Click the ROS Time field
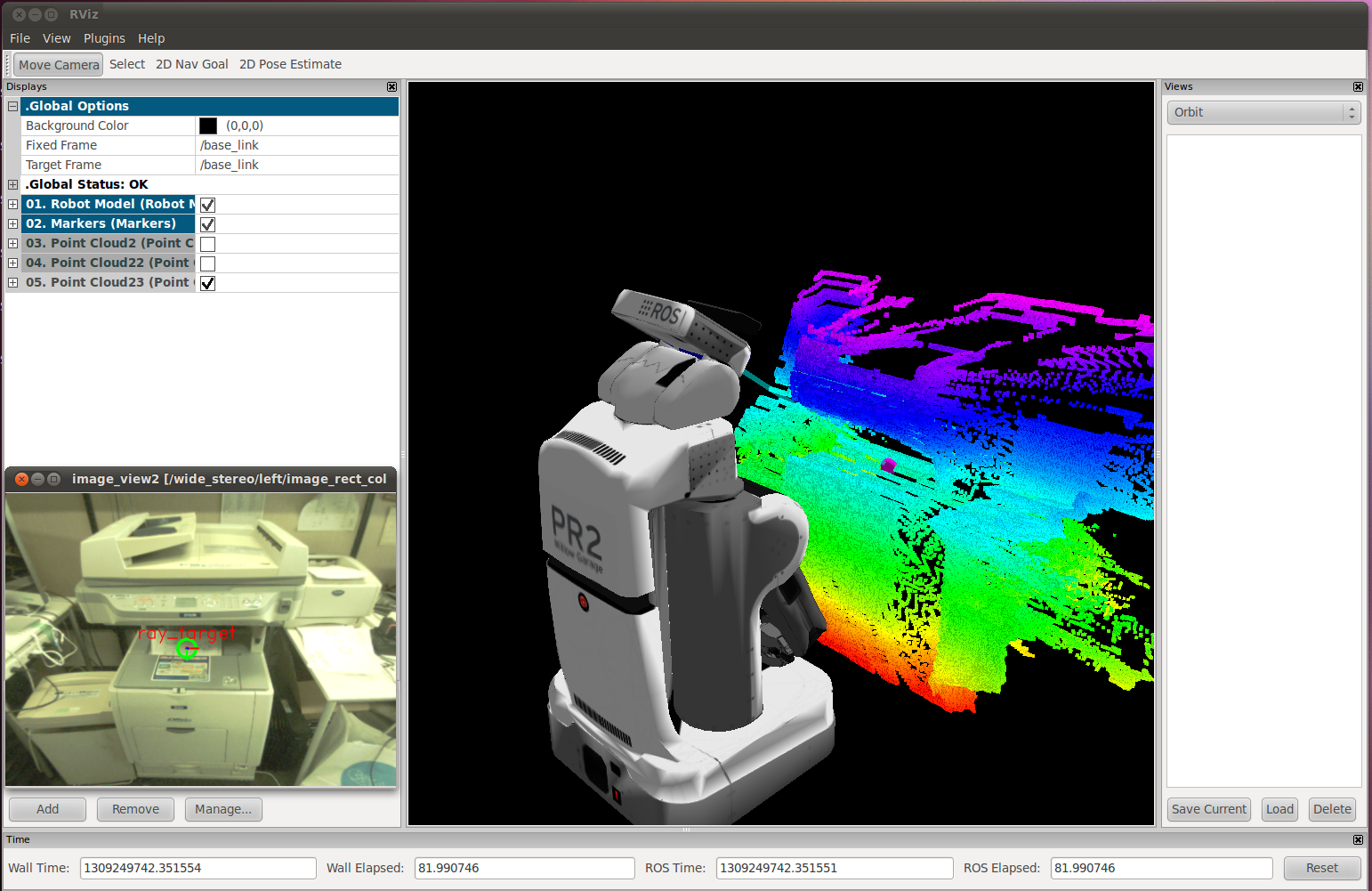Screen dimensions: 1372x891 tap(834, 868)
